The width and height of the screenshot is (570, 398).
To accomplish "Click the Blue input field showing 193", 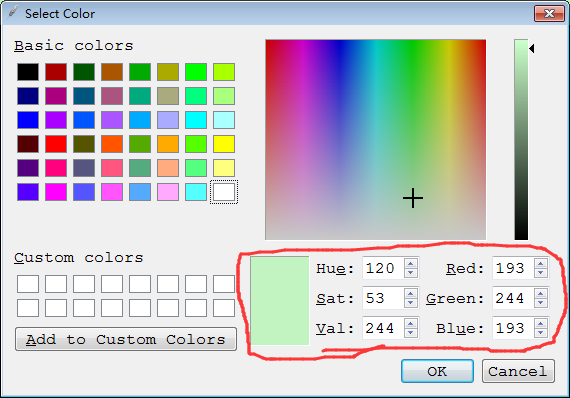I will tap(513, 328).
